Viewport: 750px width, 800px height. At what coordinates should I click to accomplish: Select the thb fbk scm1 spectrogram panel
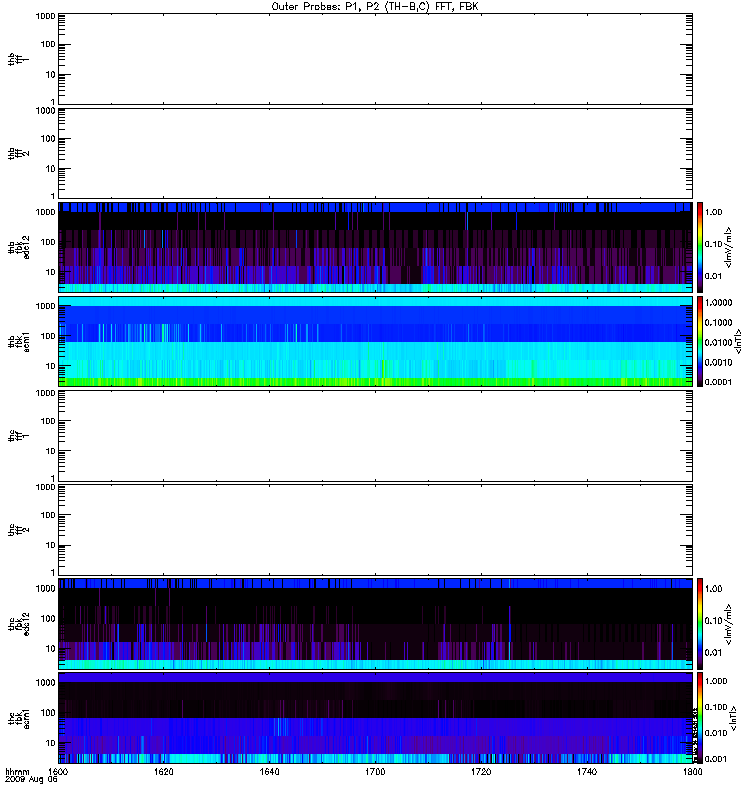[x=375, y=341]
